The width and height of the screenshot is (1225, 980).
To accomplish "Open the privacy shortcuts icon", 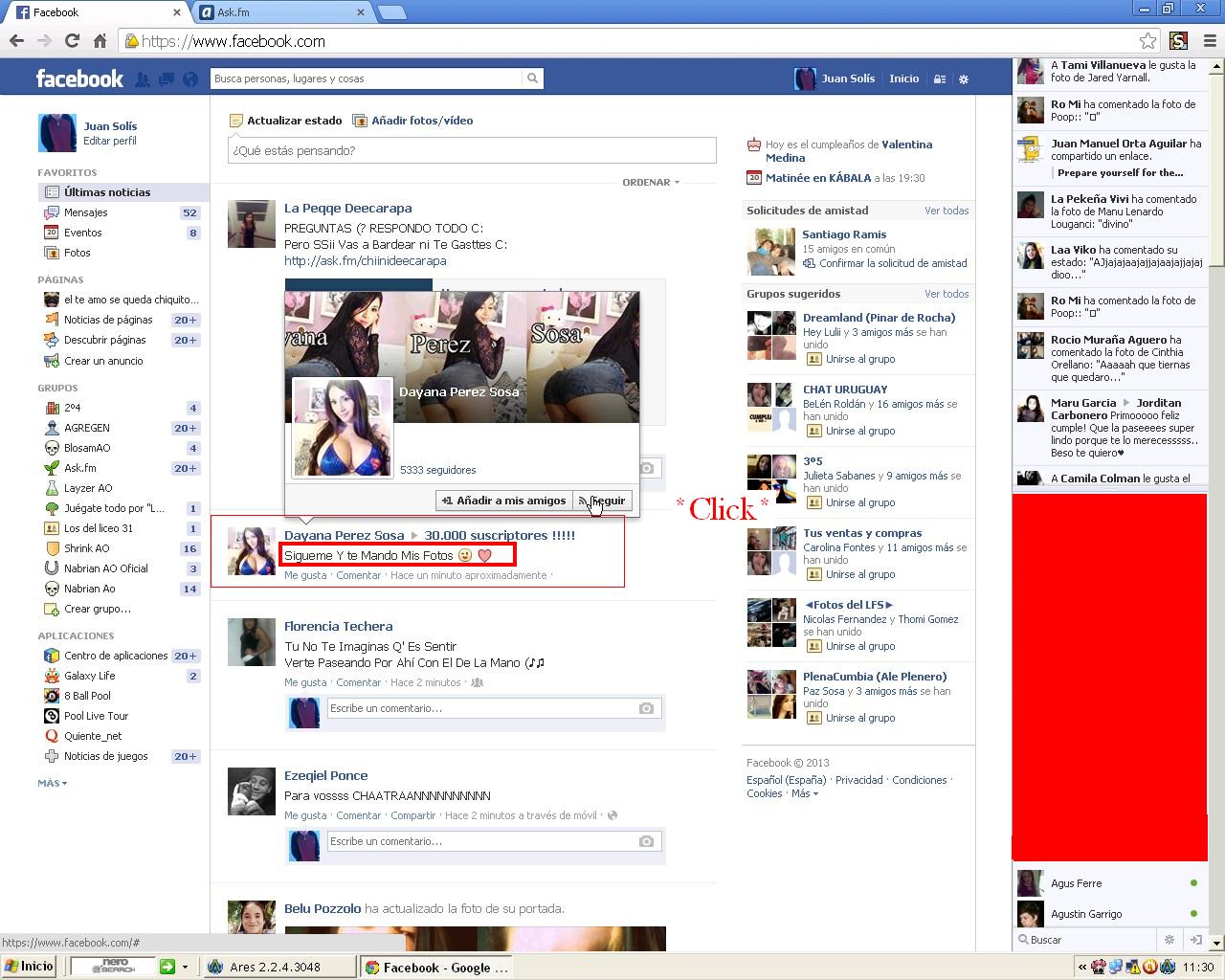I will 940,79.
